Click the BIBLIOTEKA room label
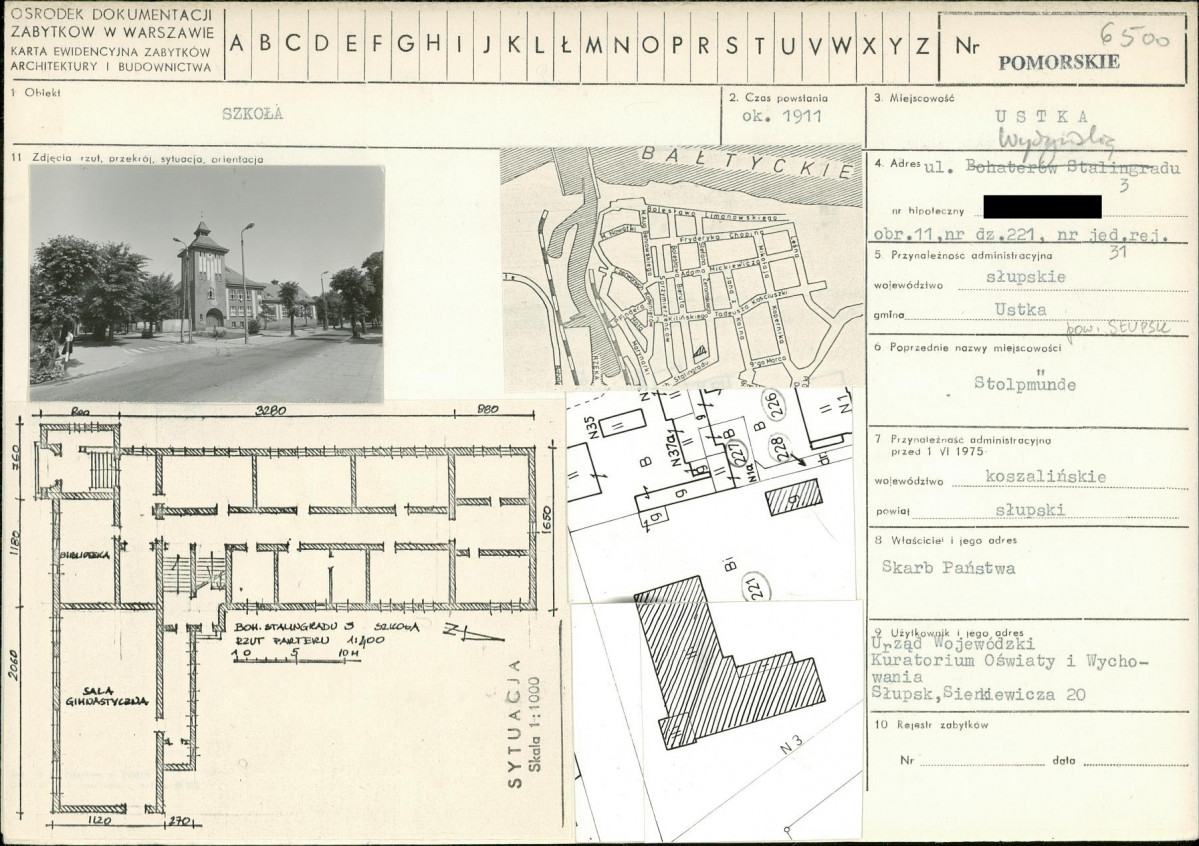The height and width of the screenshot is (846, 1199). click(85, 555)
